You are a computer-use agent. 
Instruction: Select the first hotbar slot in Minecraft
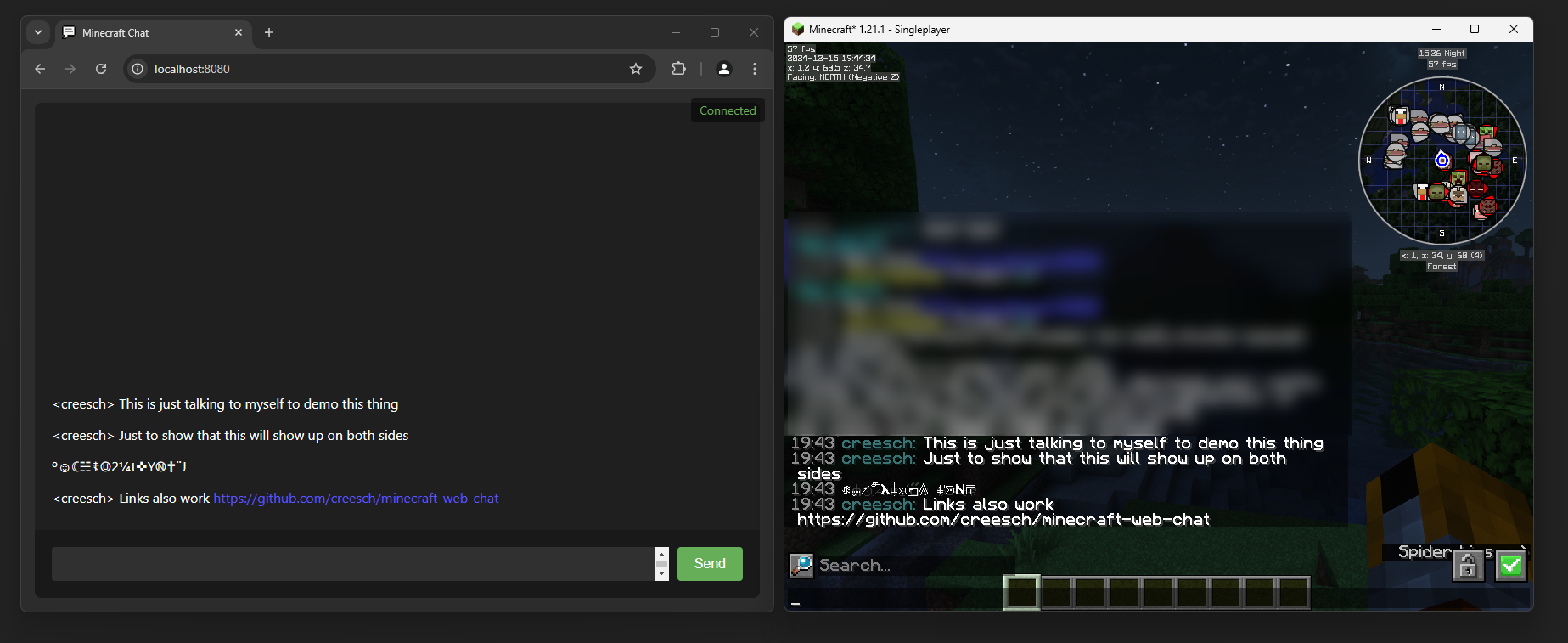click(x=1022, y=593)
